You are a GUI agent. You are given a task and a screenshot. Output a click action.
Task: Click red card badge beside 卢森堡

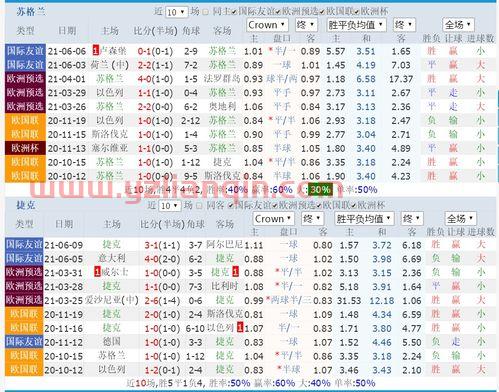[96, 51]
